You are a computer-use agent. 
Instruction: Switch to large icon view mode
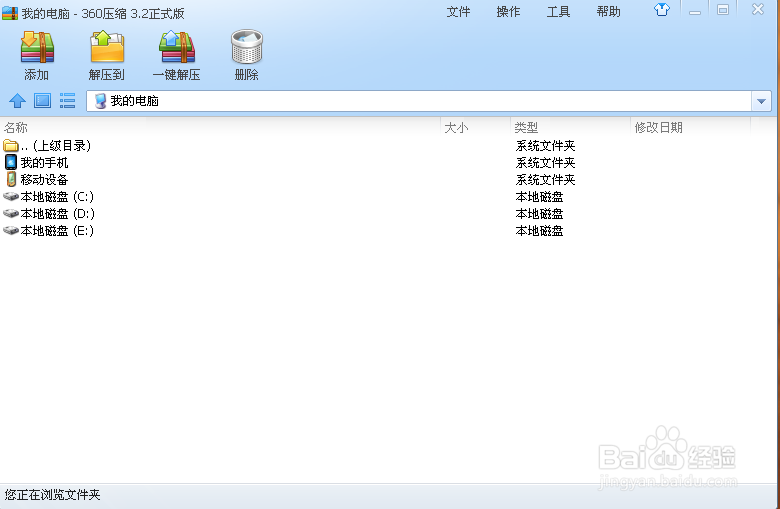pyautogui.click(x=43, y=101)
